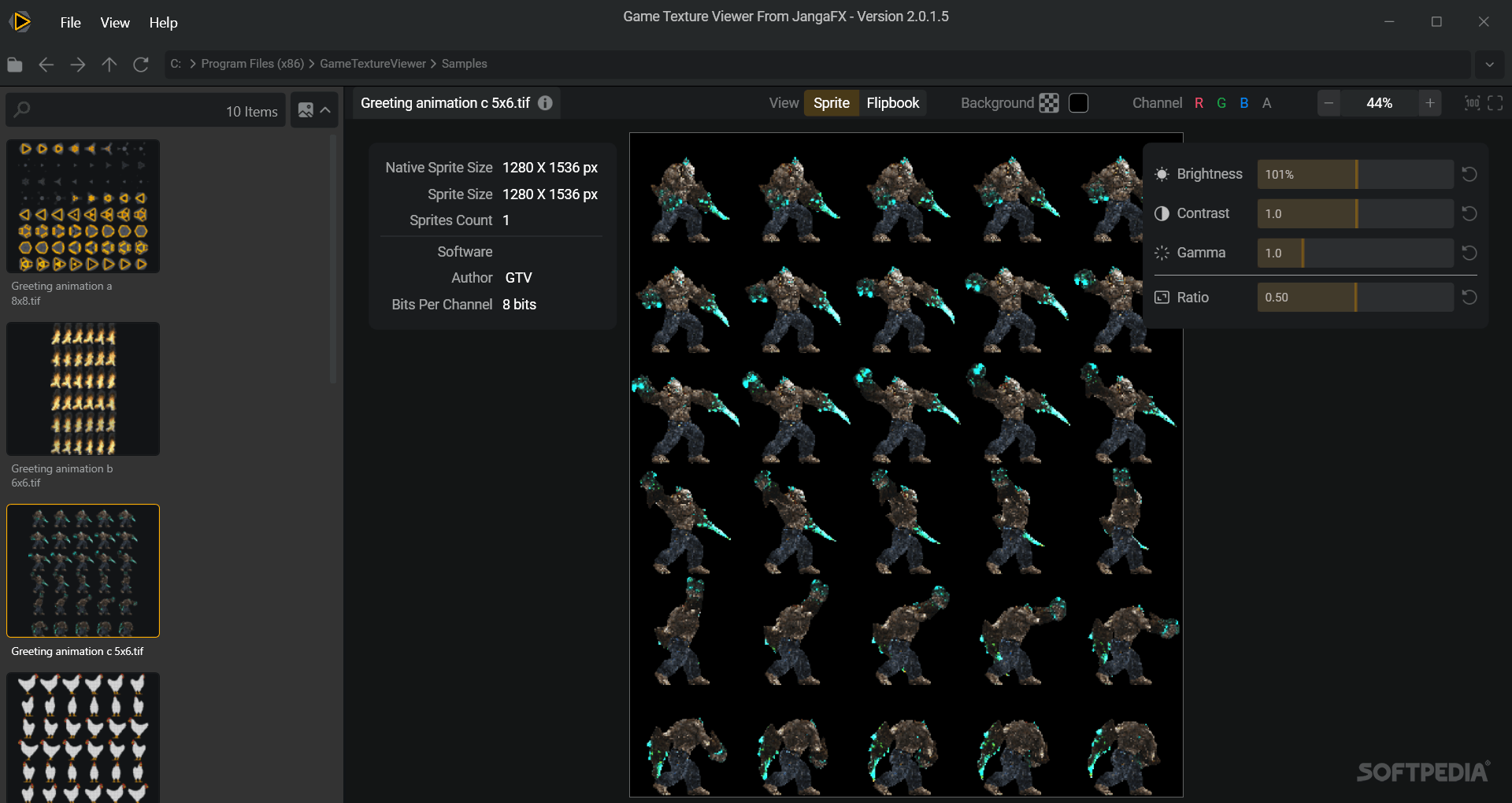This screenshot has width=1512, height=803.
Task: Reset Brightness value
Action: (1469, 174)
